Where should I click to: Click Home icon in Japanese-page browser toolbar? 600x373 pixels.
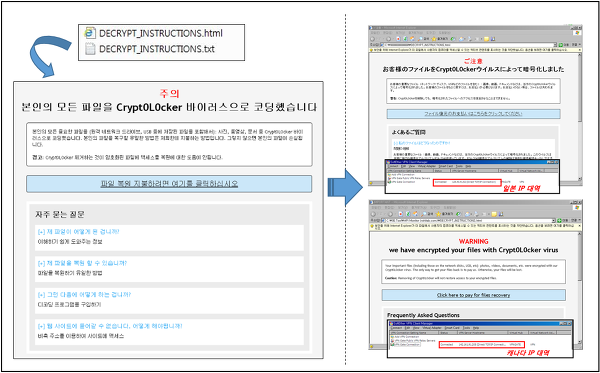(x=412, y=39)
